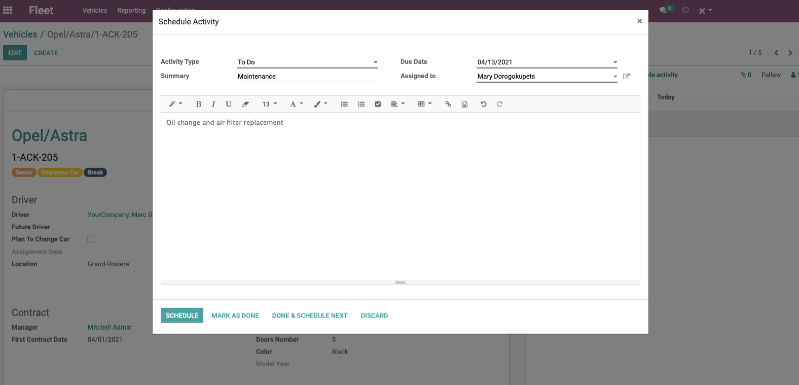Insert a checklist in the editor

[x=378, y=104]
